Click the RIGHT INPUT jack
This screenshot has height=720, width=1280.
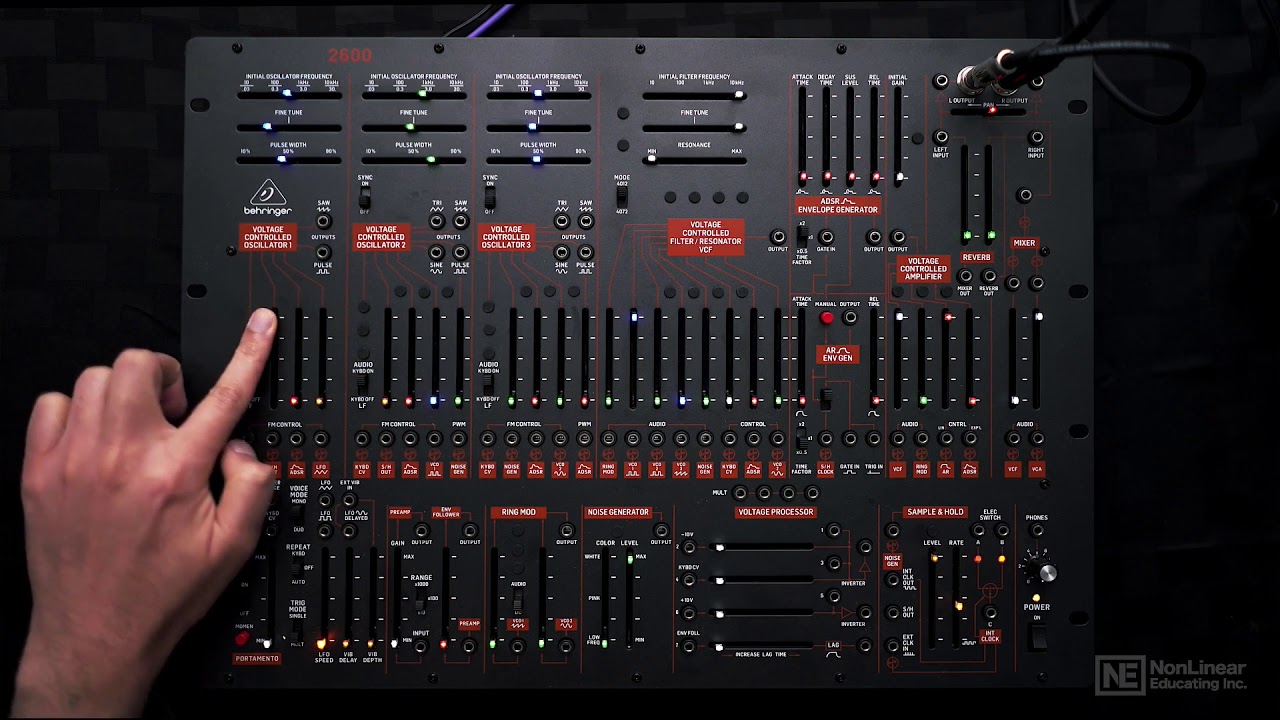click(x=1036, y=137)
